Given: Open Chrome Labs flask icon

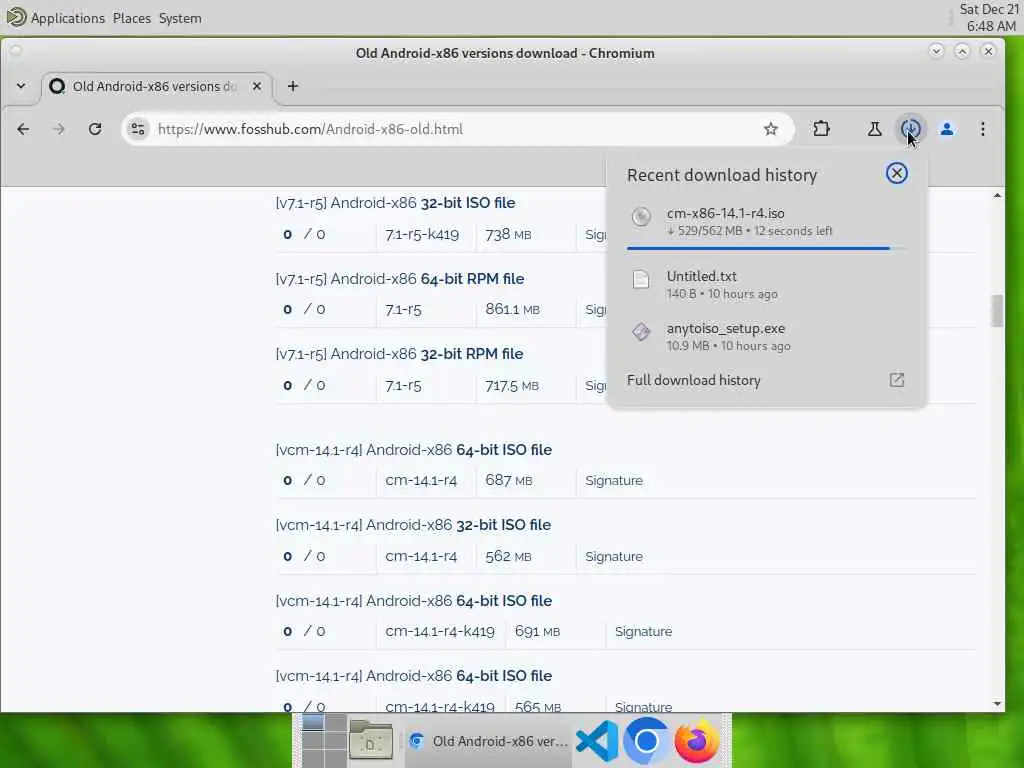Looking at the screenshot, I should [x=874, y=129].
